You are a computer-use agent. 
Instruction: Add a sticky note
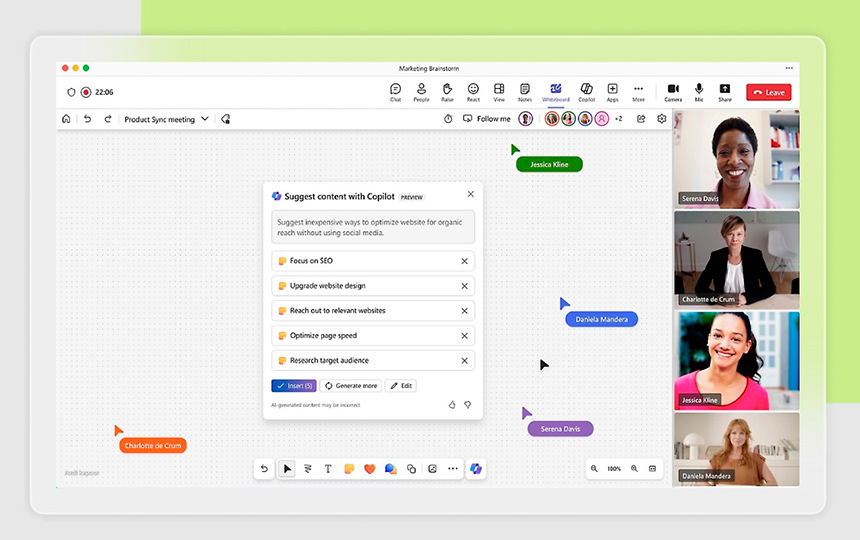349,469
